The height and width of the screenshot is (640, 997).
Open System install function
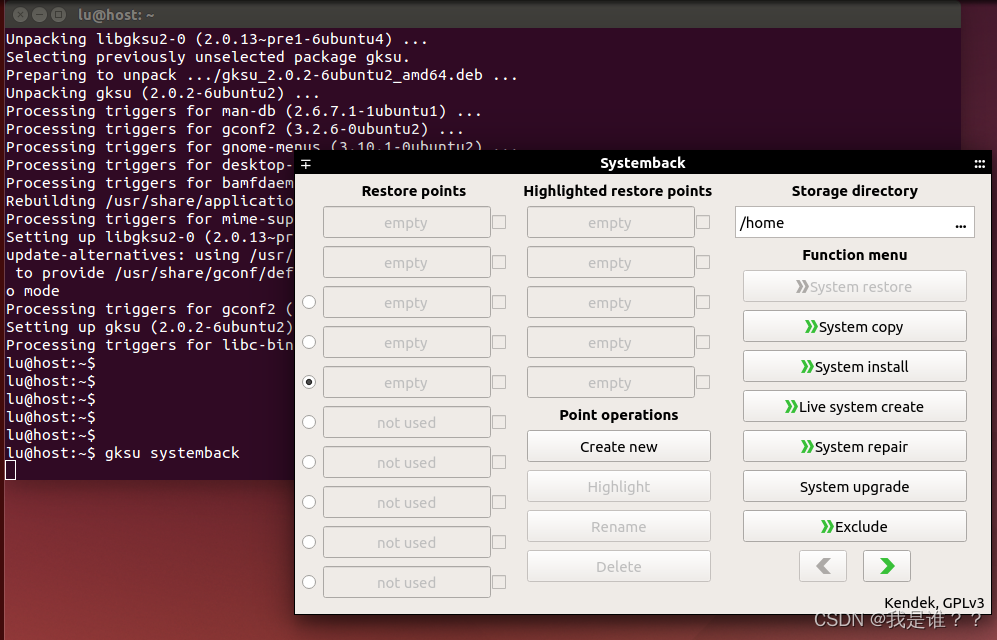pyautogui.click(x=855, y=367)
